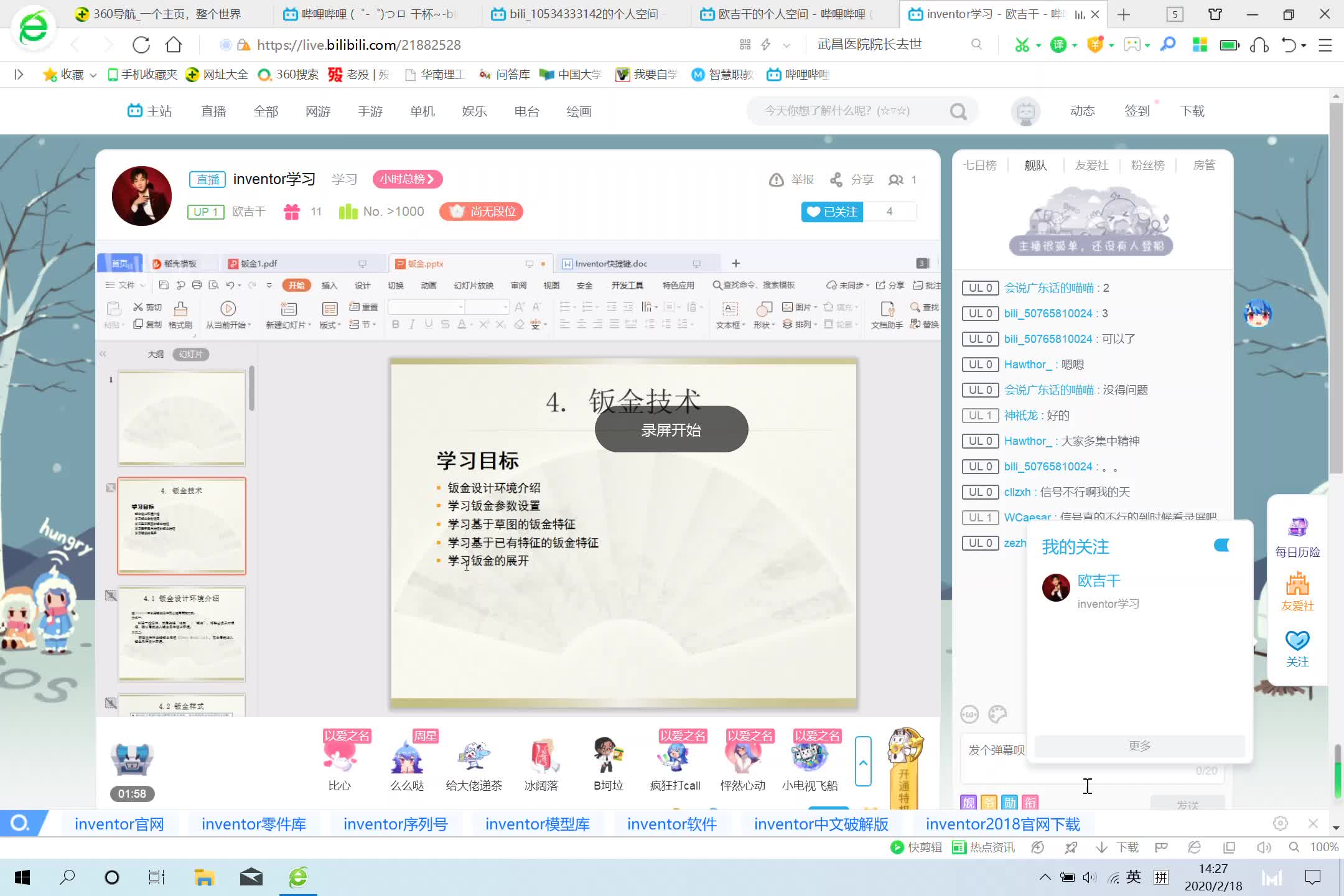Switch to the 友爱社 ranking tab
The image size is (1344, 896).
click(1091, 165)
